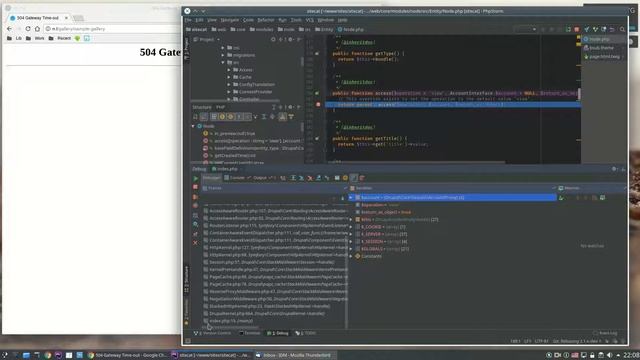Switch to the Output tab in the Debug panel
This screenshot has width=640, height=360.
tap(260, 178)
